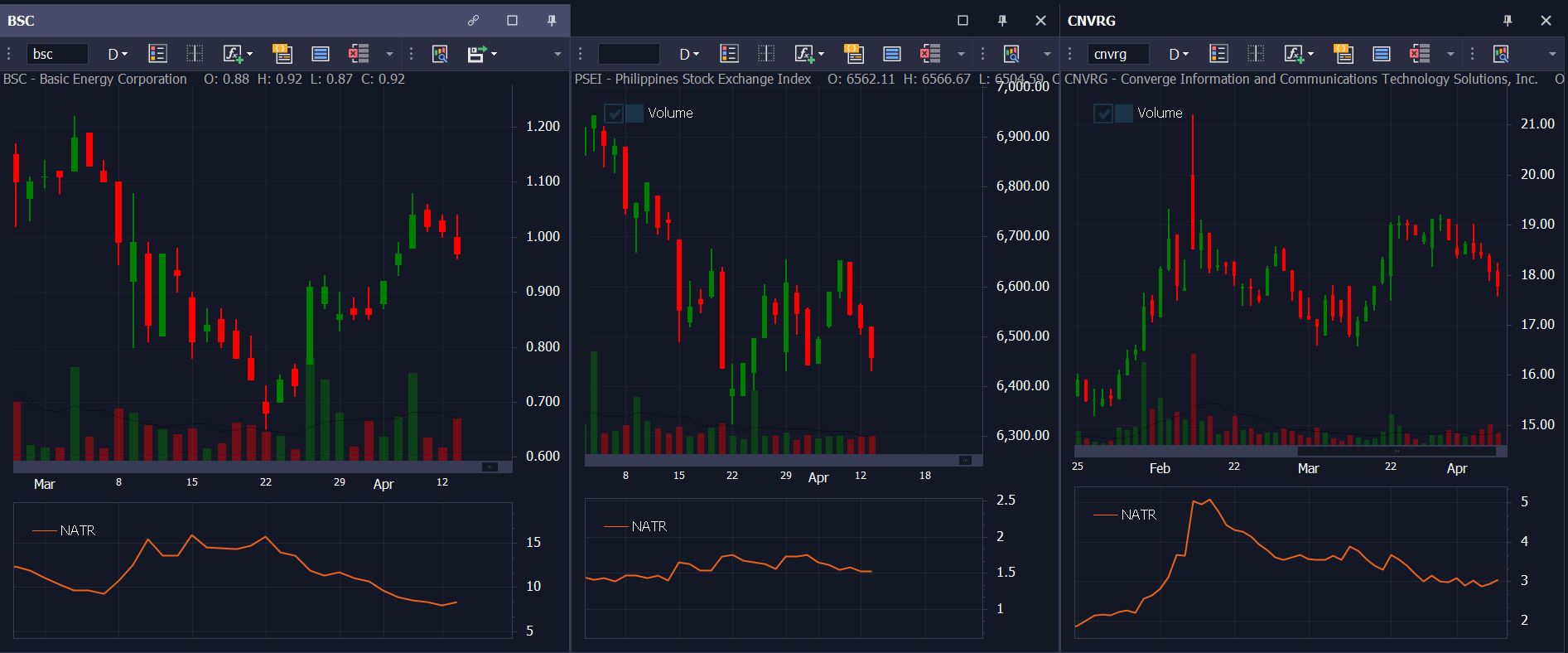Image resolution: width=1568 pixels, height=653 pixels.
Task: Open the D interval dropdown in the CNVRG toolbar
Action: 1178,54
